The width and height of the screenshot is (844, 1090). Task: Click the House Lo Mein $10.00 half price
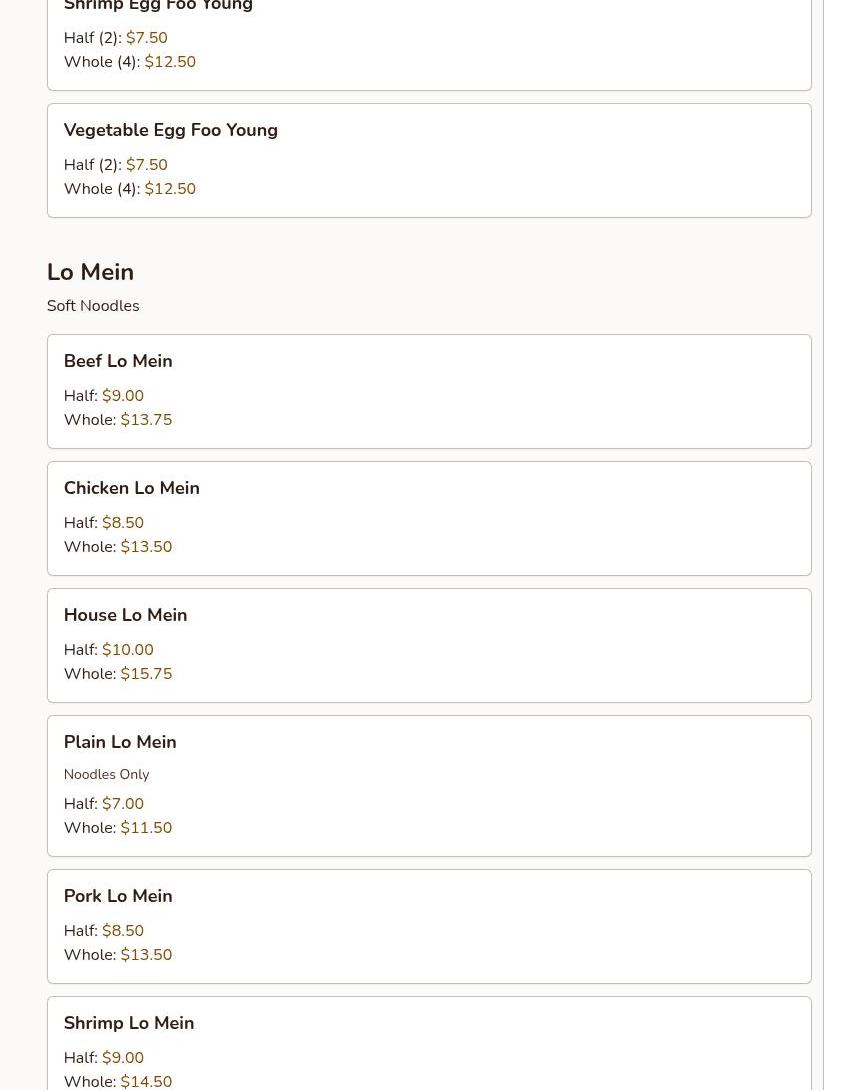click(x=128, y=650)
